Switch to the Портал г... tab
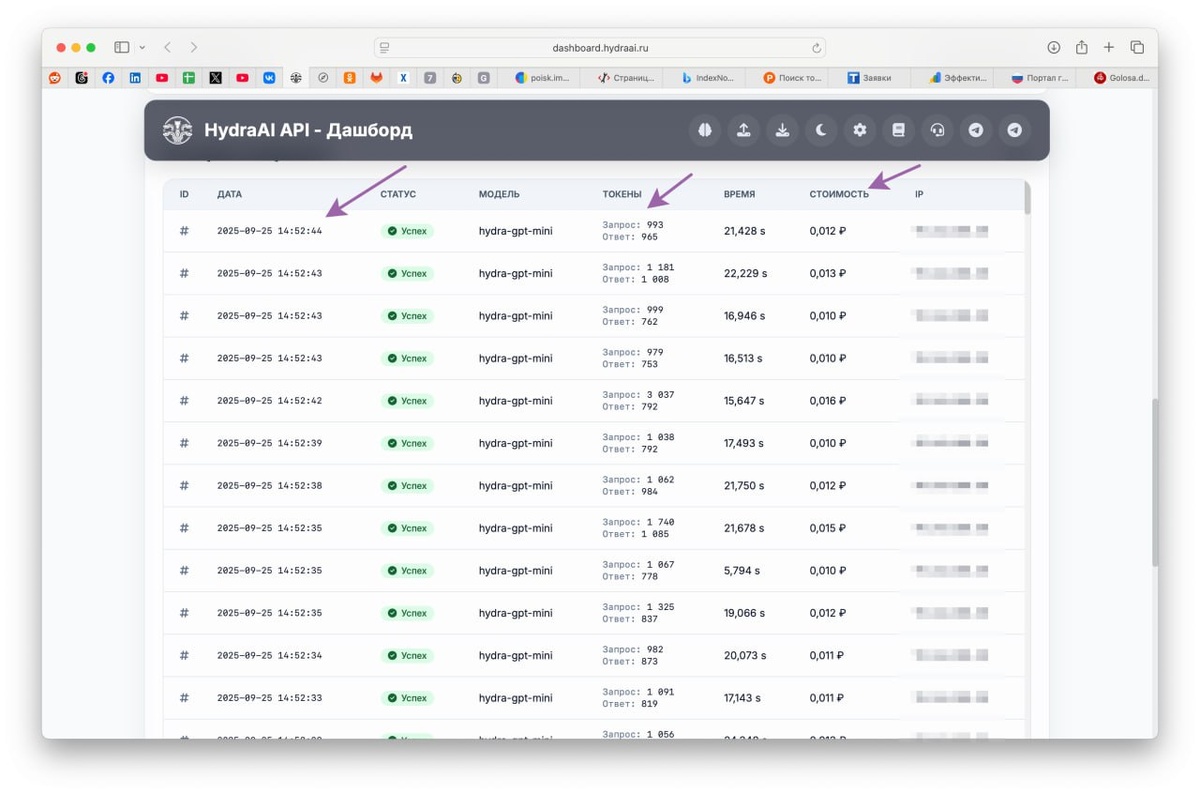Image resolution: width=1200 pixels, height=794 pixels. pyautogui.click(x=1040, y=77)
